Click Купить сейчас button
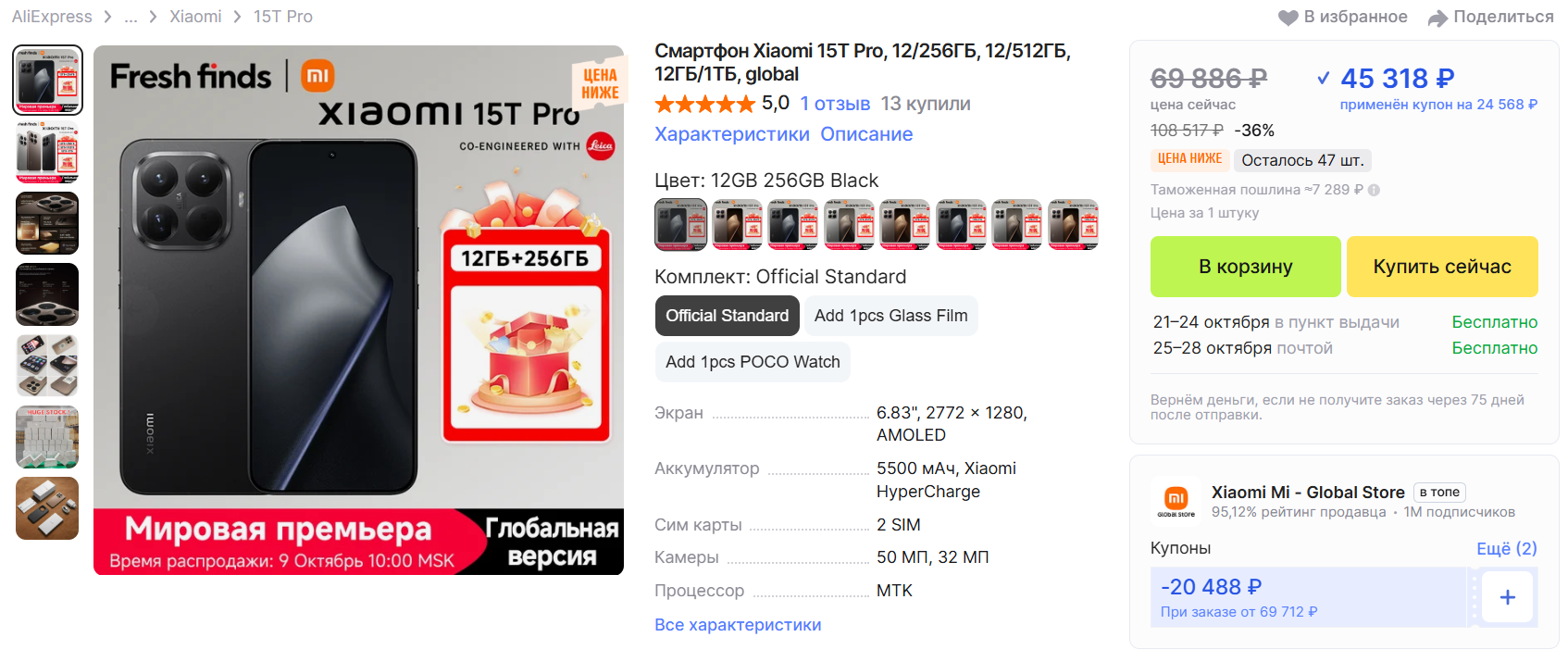The image size is (1568, 662). (x=1442, y=267)
